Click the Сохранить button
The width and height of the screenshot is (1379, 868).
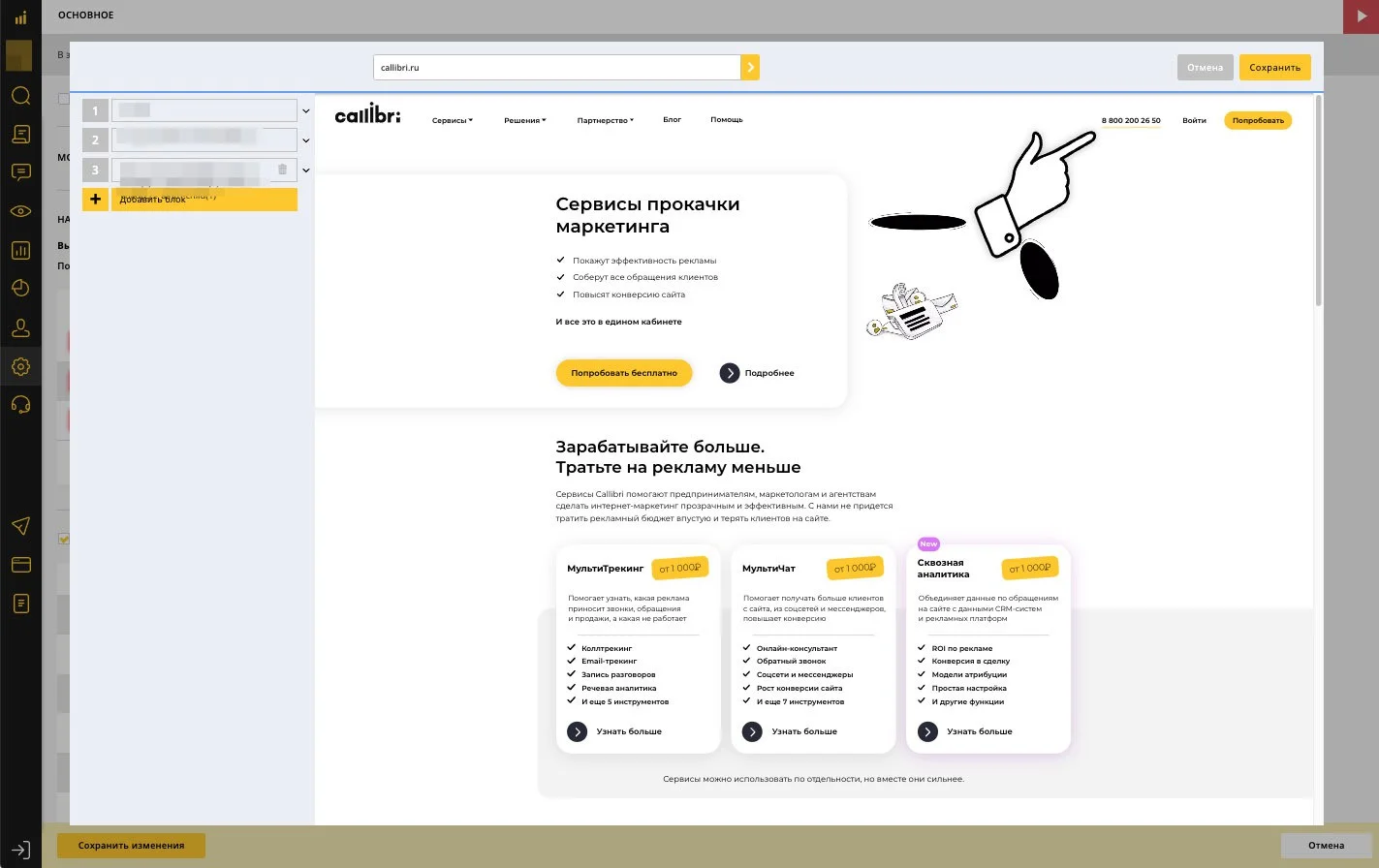point(1274,68)
